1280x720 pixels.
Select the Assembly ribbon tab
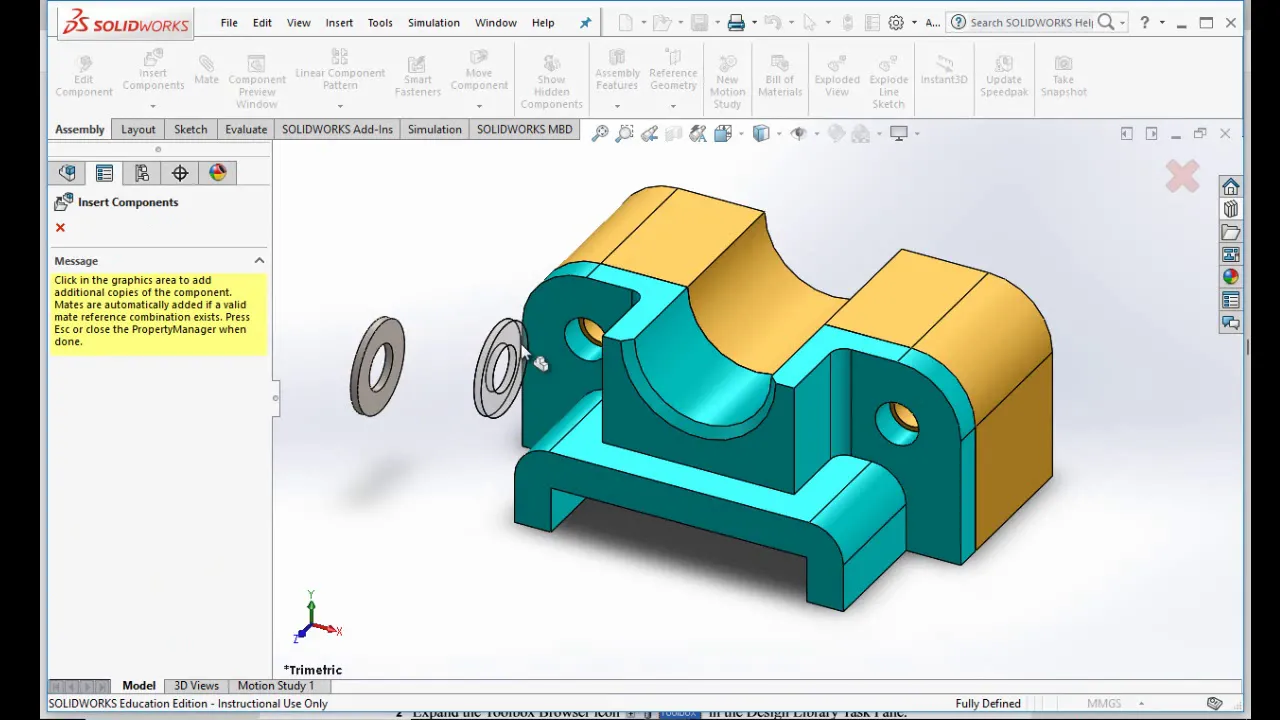(79, 129)
